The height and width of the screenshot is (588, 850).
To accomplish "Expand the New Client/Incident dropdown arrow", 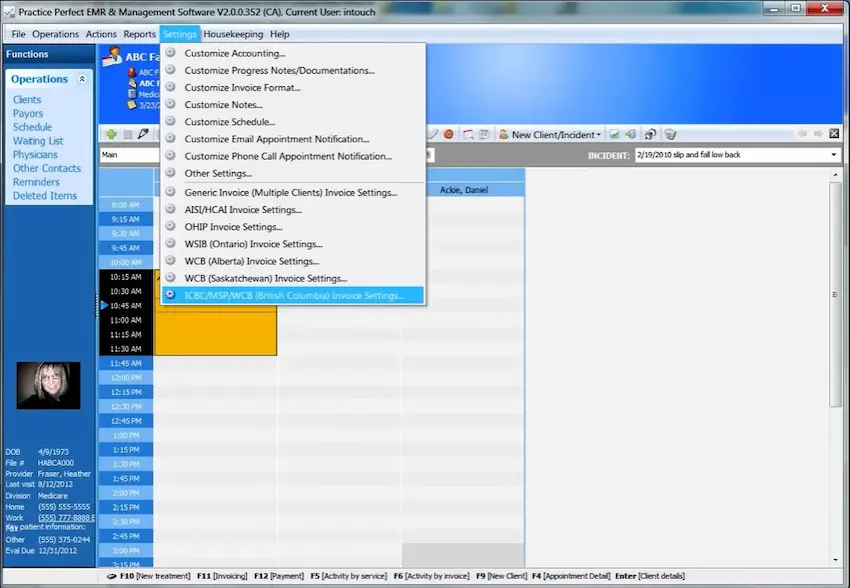I will tap(598, 134).
